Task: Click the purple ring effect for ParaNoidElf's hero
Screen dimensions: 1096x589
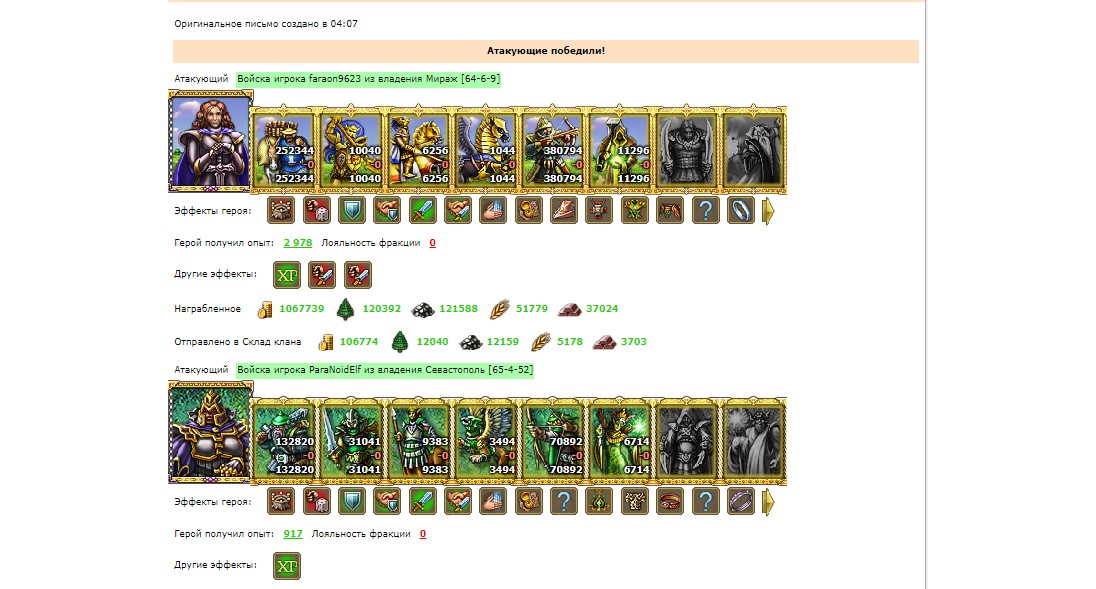Action: coord(740,501)
